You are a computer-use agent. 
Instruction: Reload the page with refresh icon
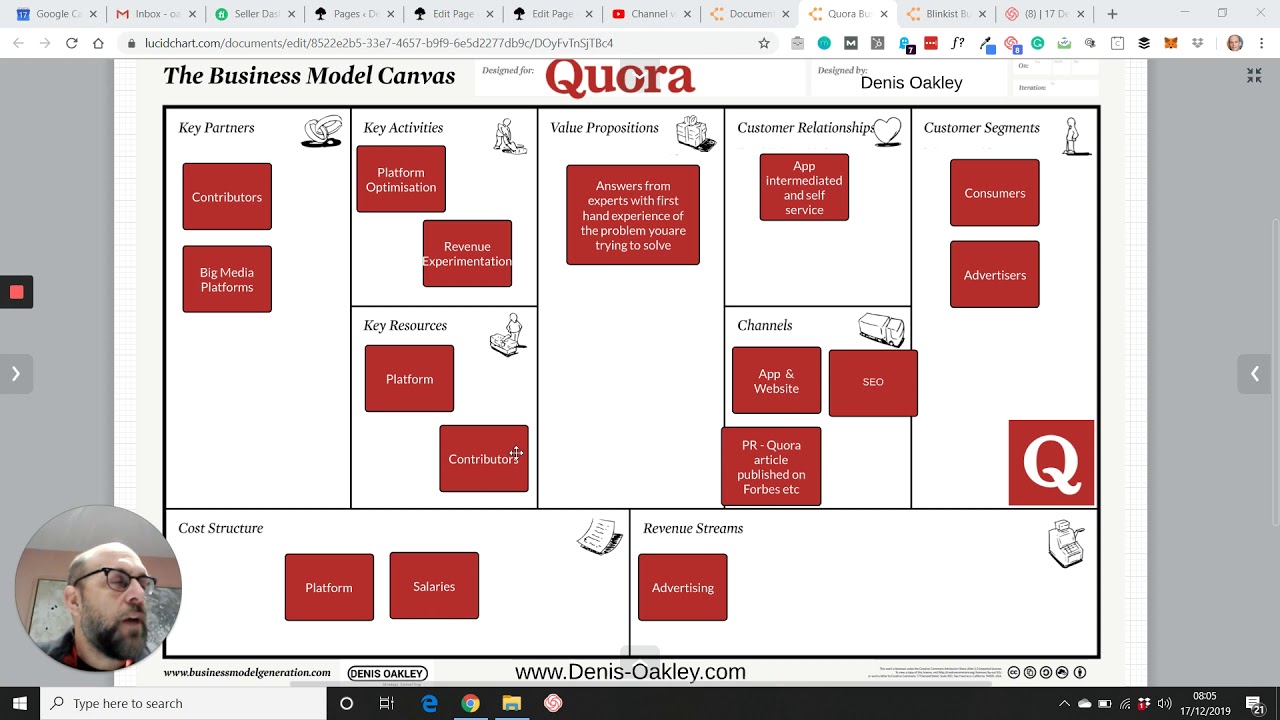pyautogui.click(x=71, y=43)
